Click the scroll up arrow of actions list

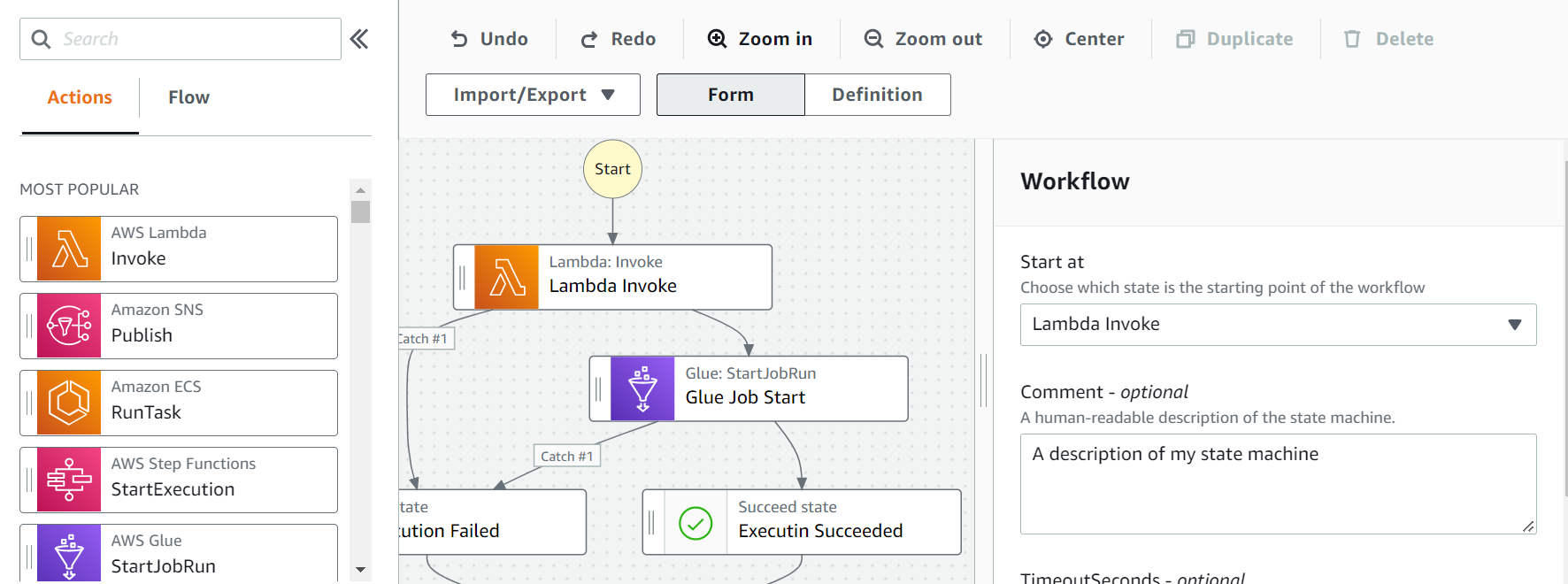[x=360, y=190]
